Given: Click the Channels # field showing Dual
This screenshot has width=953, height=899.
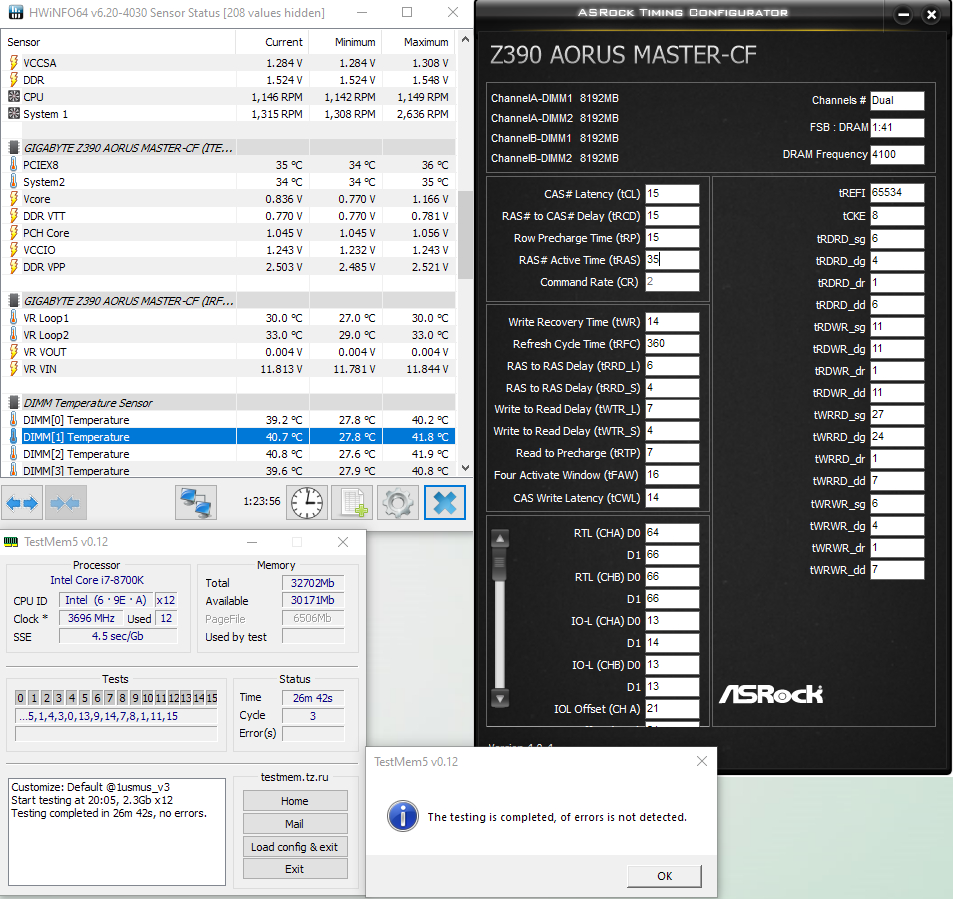Looking at the screenshot, I should point(897,101).
